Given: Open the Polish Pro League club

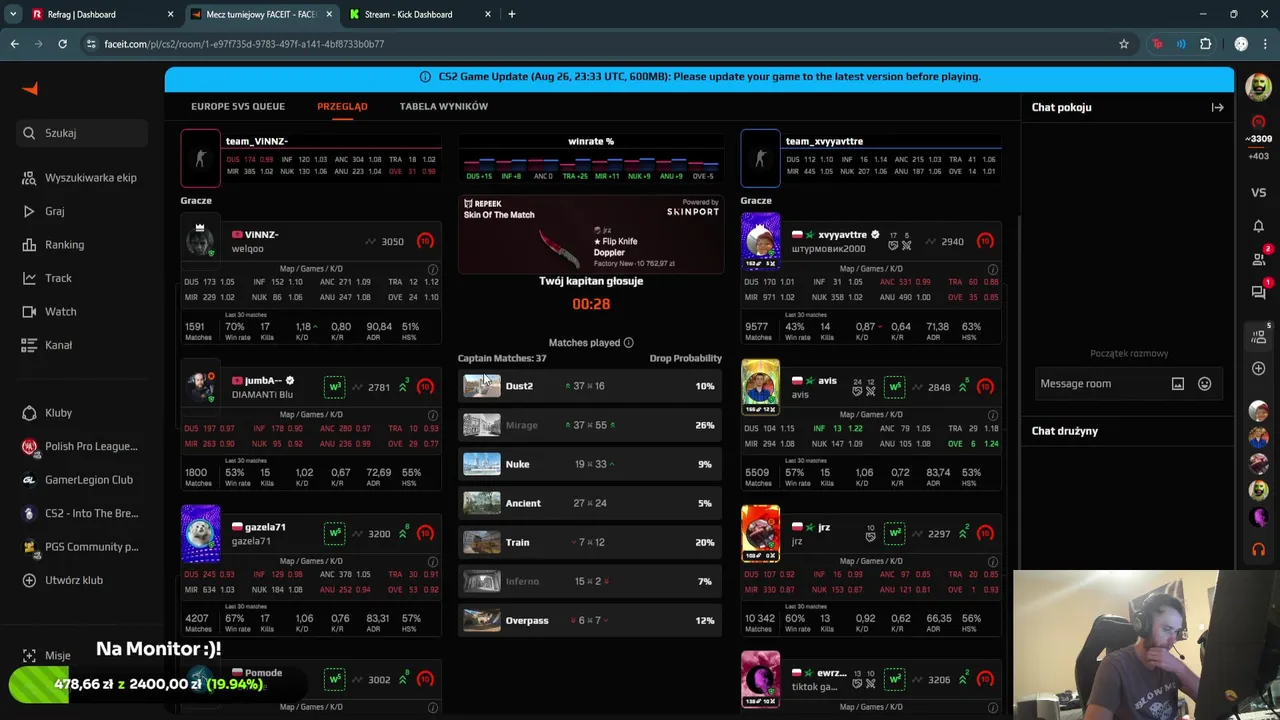Looking at the screenshot, I should point(82,446).
